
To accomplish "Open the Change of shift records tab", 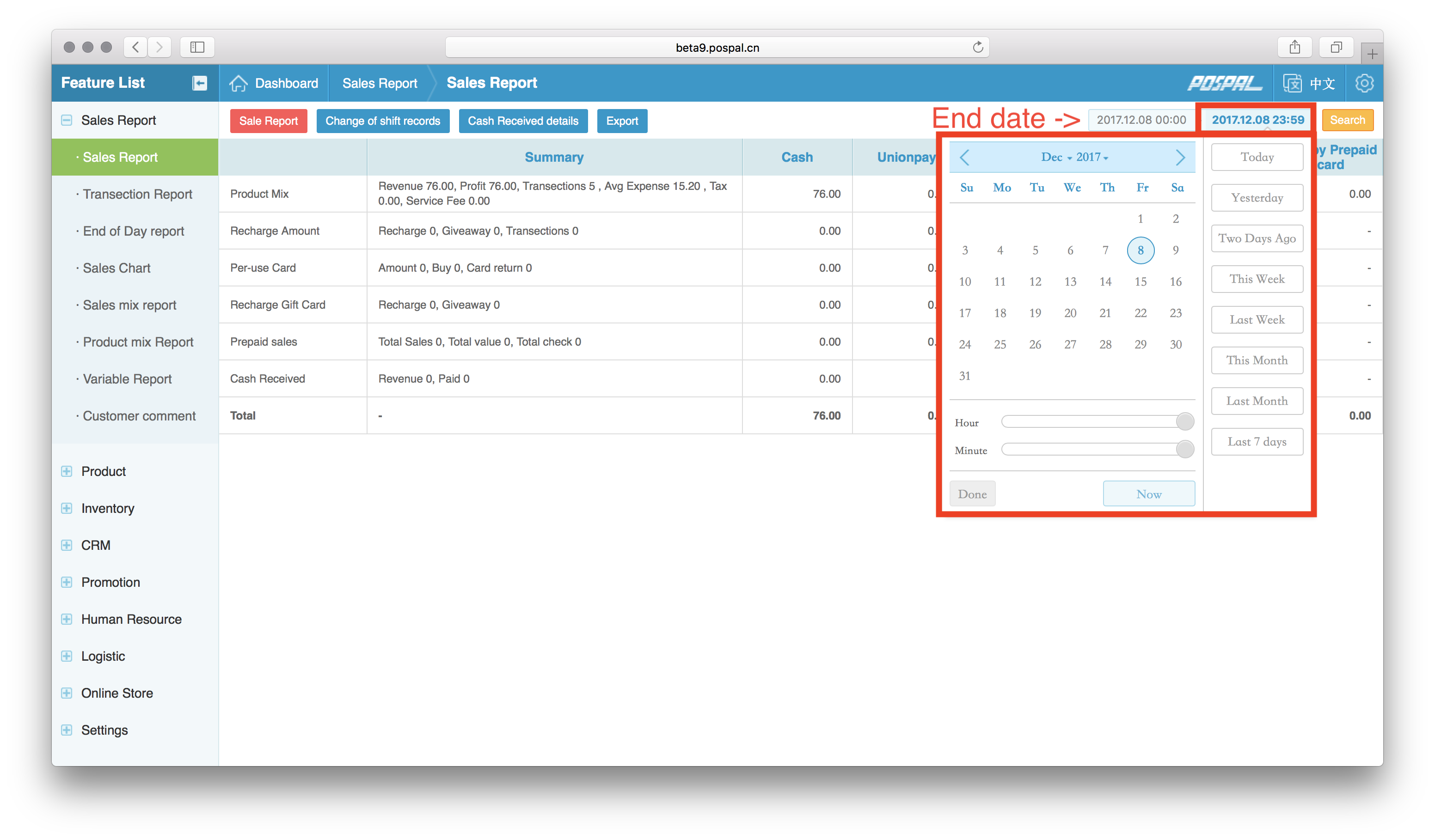I will pyautogui.click(x=383, y=121).
